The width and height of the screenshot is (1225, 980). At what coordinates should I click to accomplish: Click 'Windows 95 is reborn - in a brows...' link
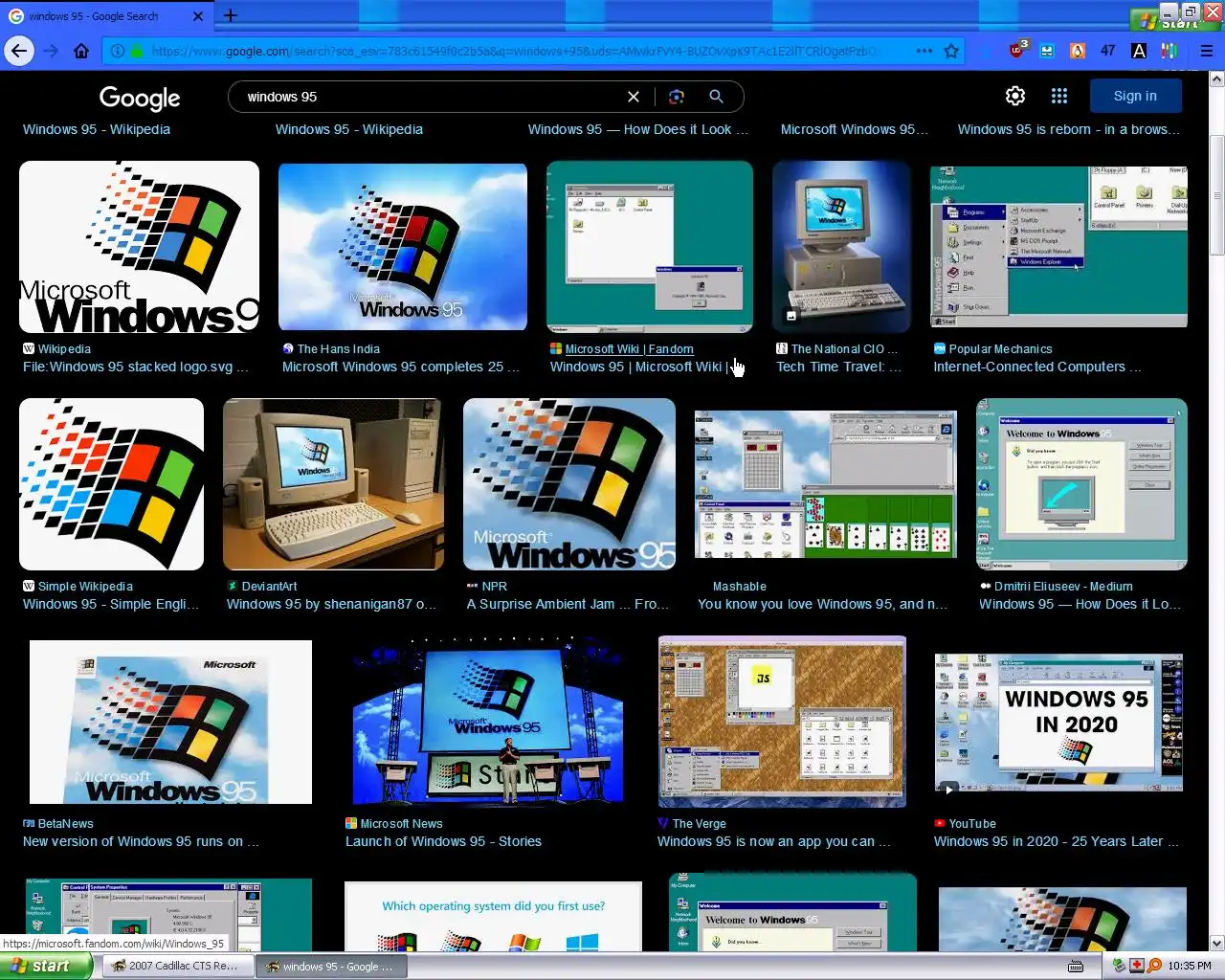pos(1069,129)
